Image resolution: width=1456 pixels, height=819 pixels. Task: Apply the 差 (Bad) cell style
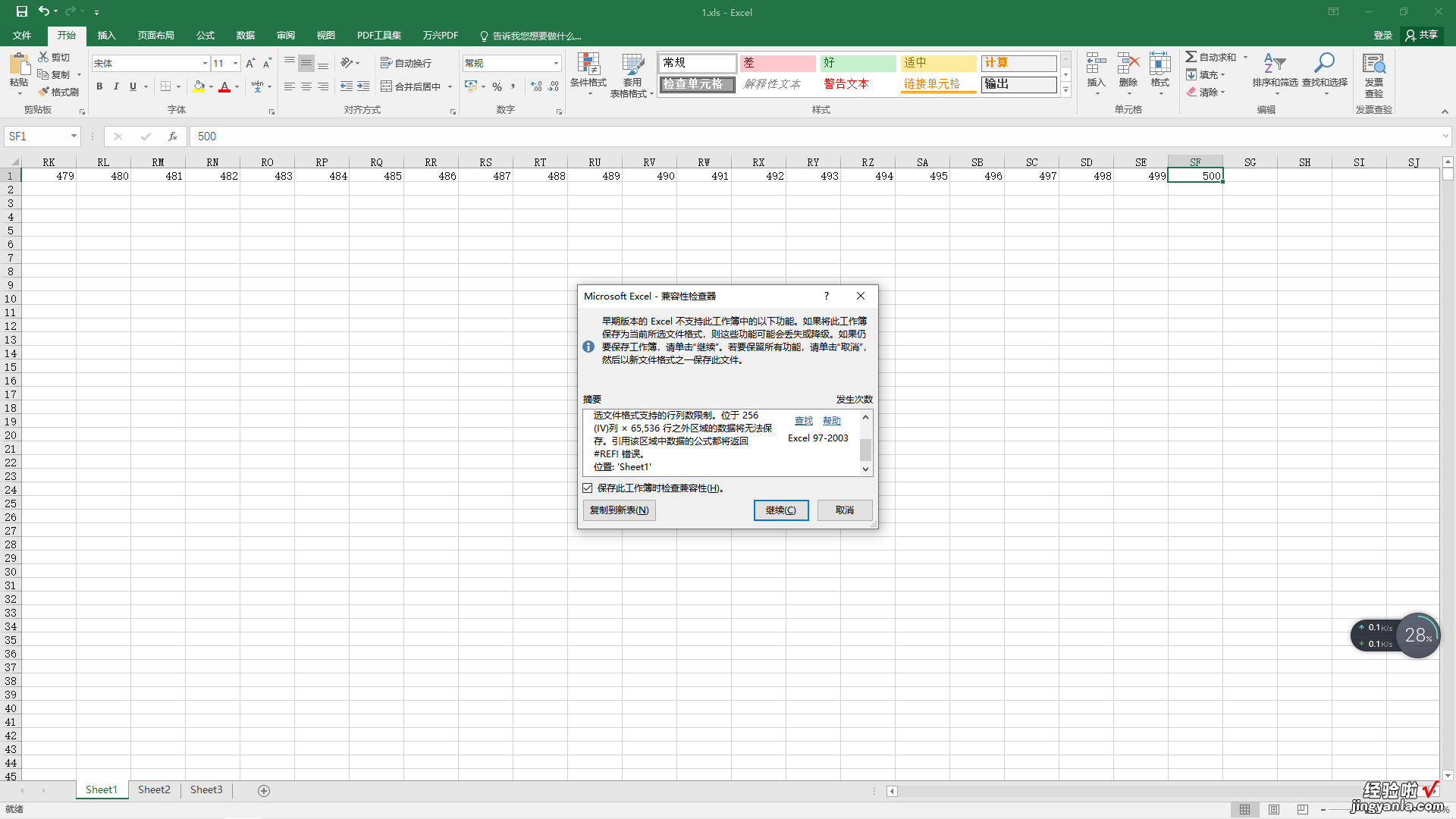[777, 63]
